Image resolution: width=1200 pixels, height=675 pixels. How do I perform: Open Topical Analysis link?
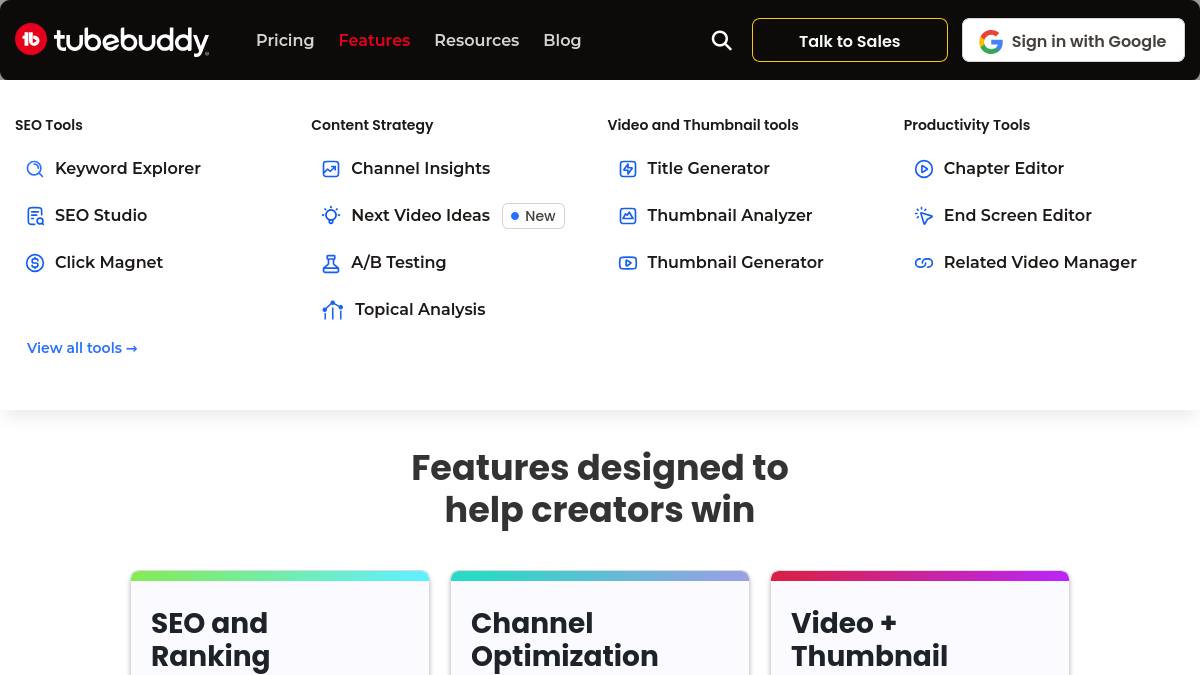point(420,309)
